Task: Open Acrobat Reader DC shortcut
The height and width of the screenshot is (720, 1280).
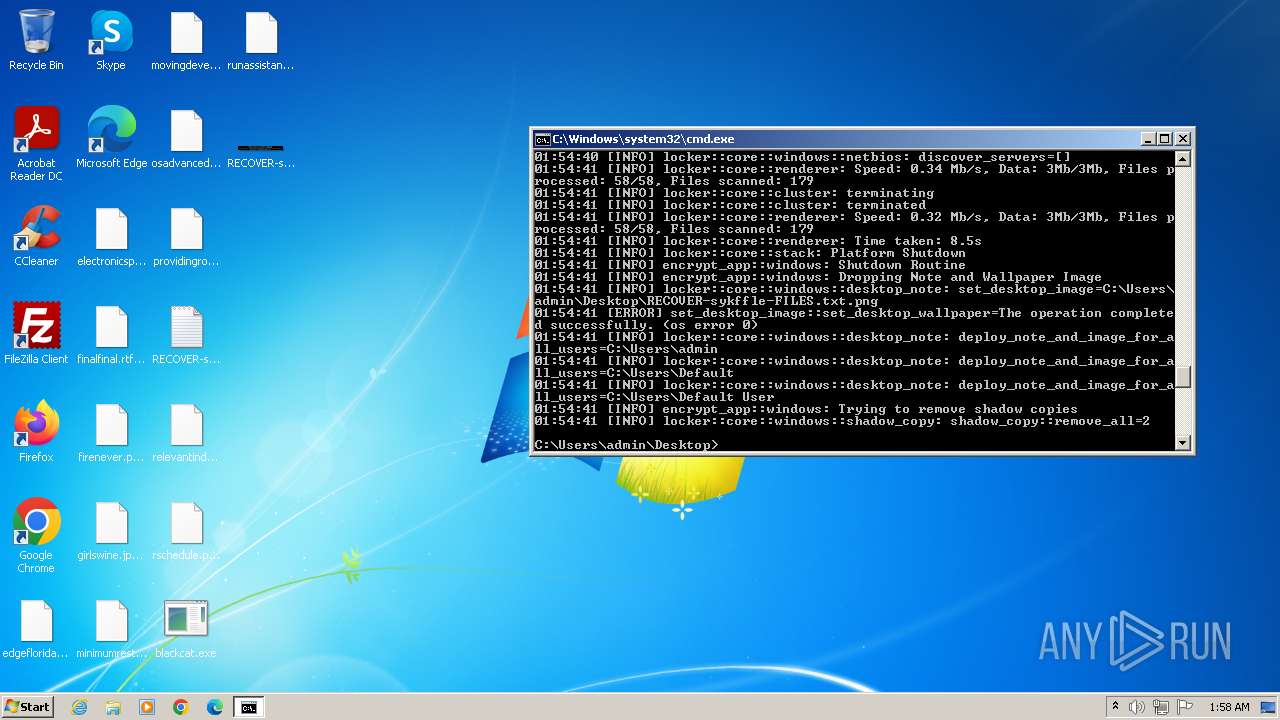Action: tap(36, 144)
